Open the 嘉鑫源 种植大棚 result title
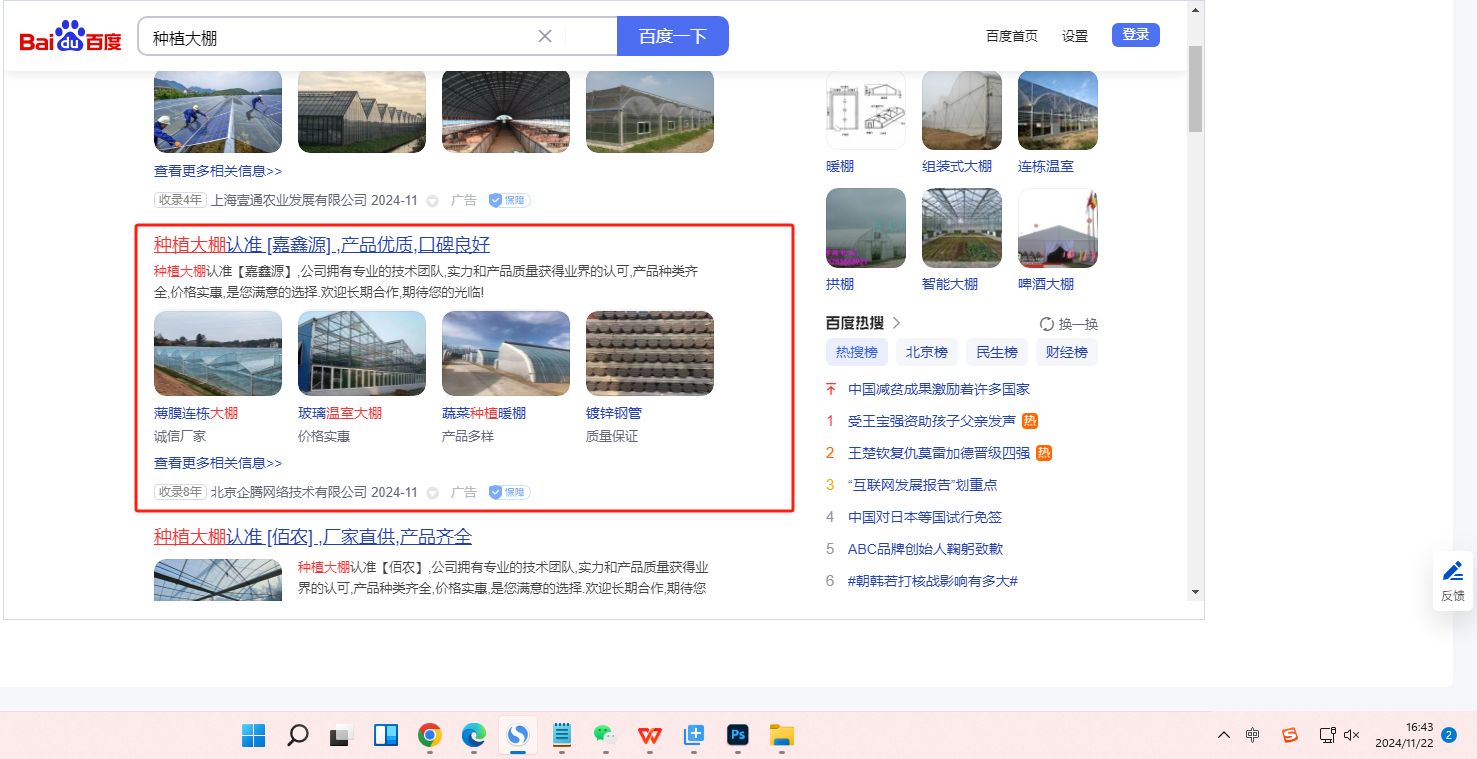The image size is (1477, 759). 322,245
